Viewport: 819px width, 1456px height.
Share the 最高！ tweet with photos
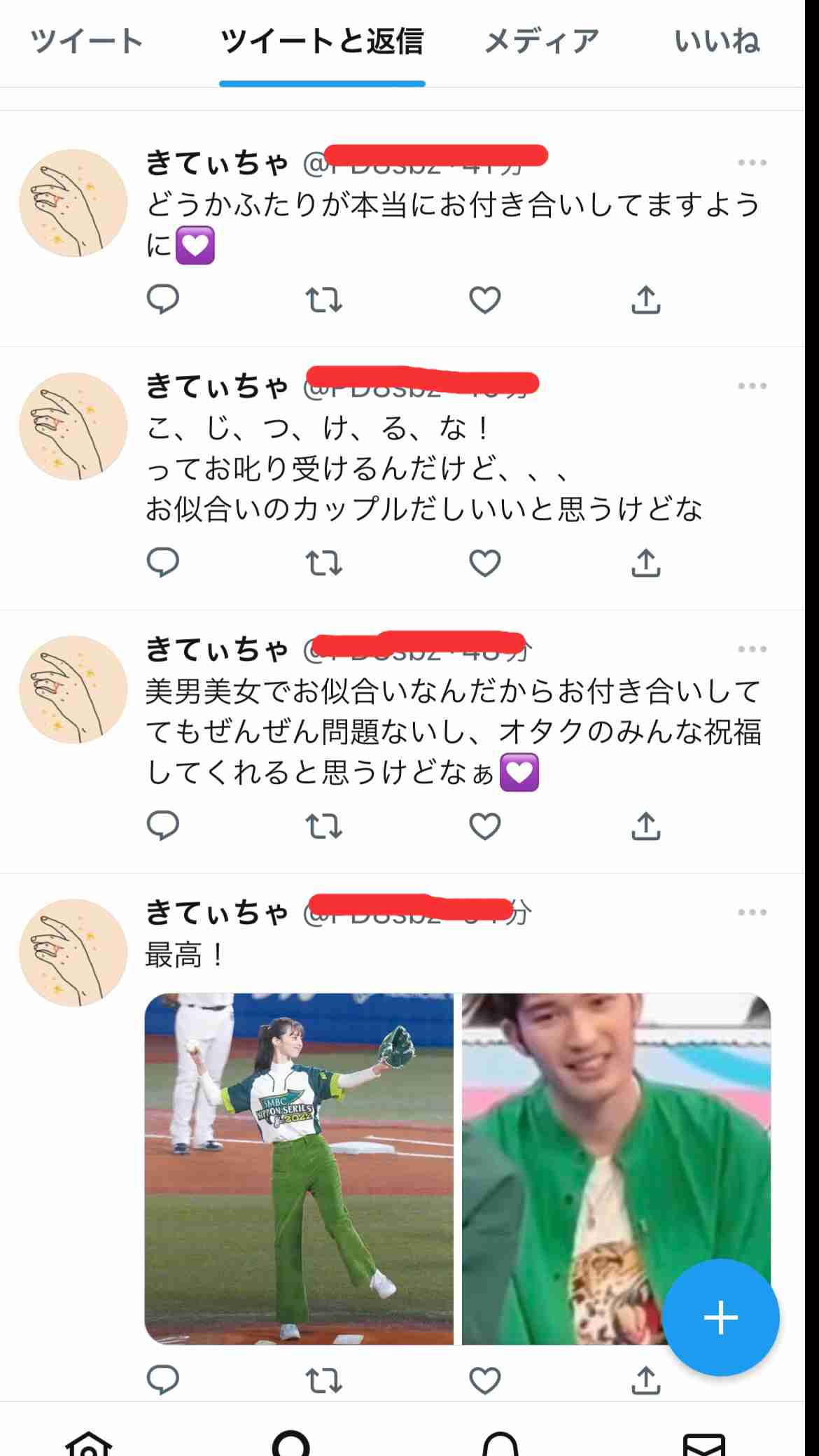pos(646,1380)
